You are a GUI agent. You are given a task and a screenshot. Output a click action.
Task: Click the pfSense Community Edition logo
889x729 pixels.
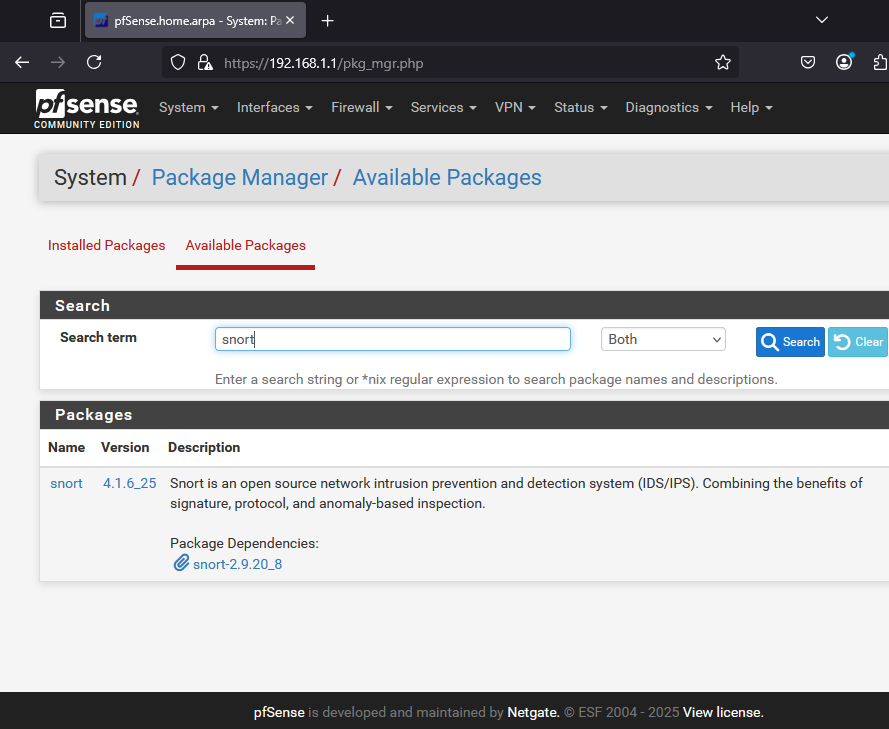tap(87, 108)
